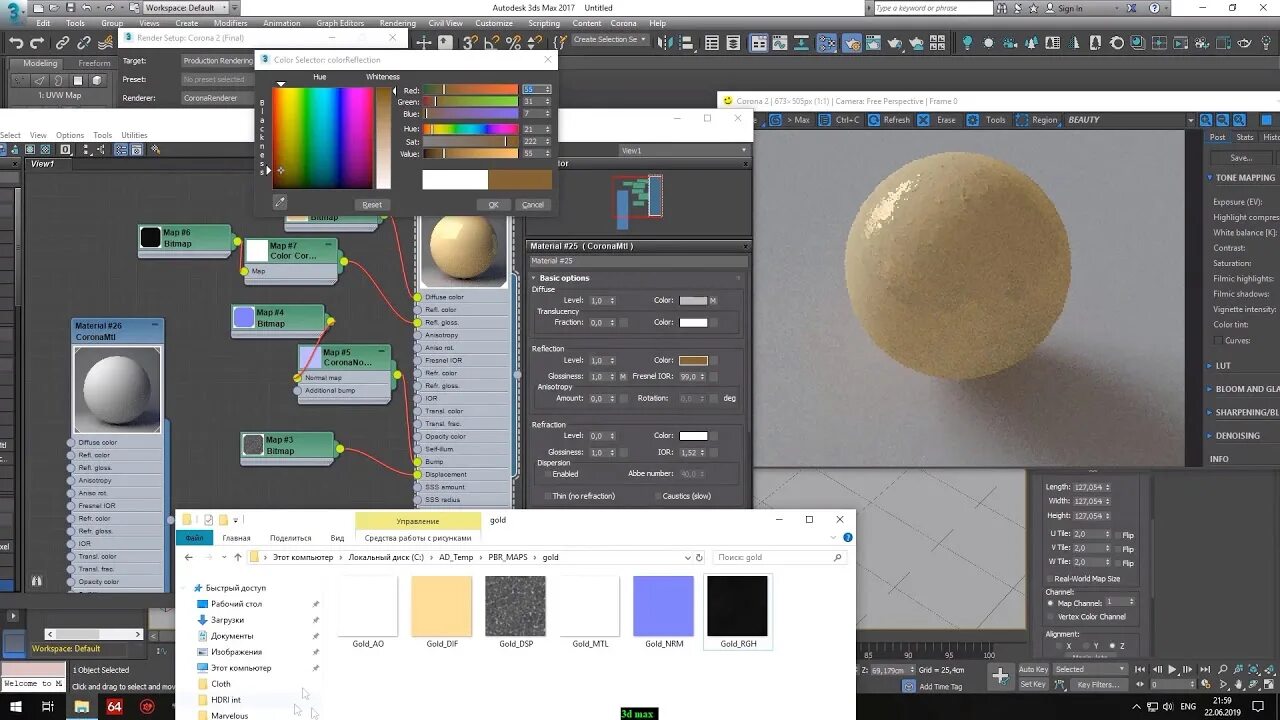Click the light bulb icon in Corona toolbar

(x=966, y=43)
